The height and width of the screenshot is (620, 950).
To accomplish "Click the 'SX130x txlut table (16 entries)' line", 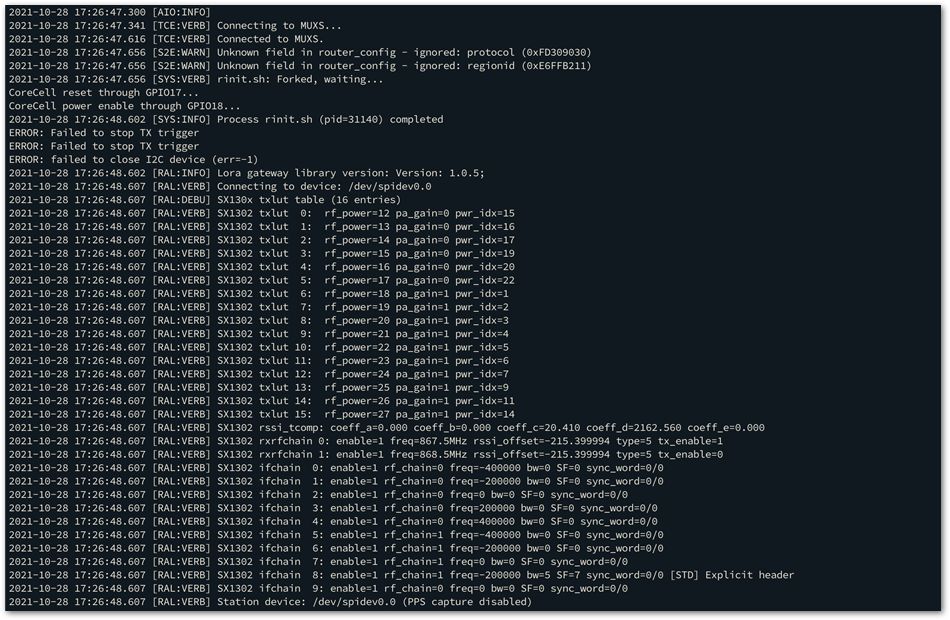I will (205, 199).
